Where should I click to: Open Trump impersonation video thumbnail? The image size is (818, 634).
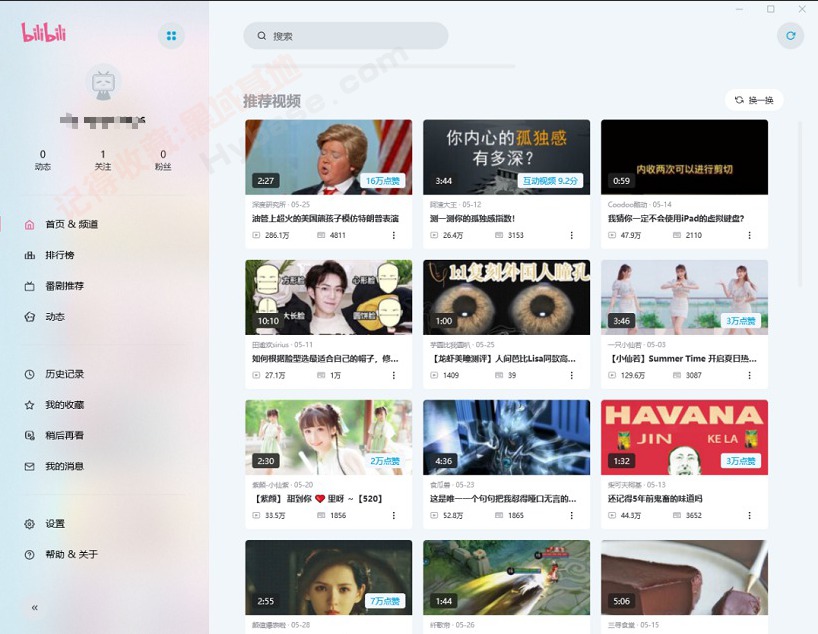pos(329,157)
